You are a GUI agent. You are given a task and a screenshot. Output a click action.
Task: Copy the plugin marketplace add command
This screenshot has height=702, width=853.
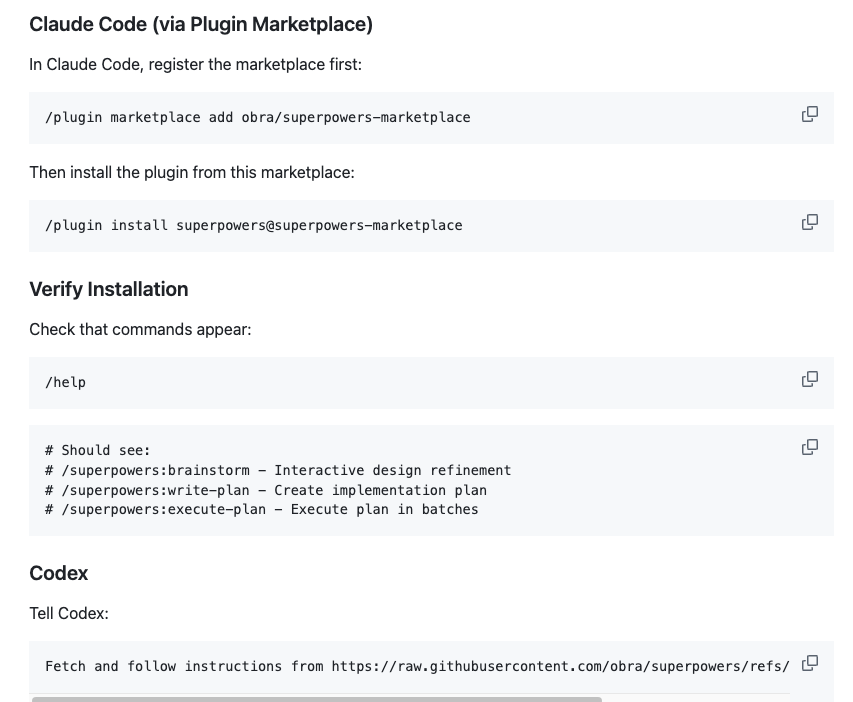[810, 114]
